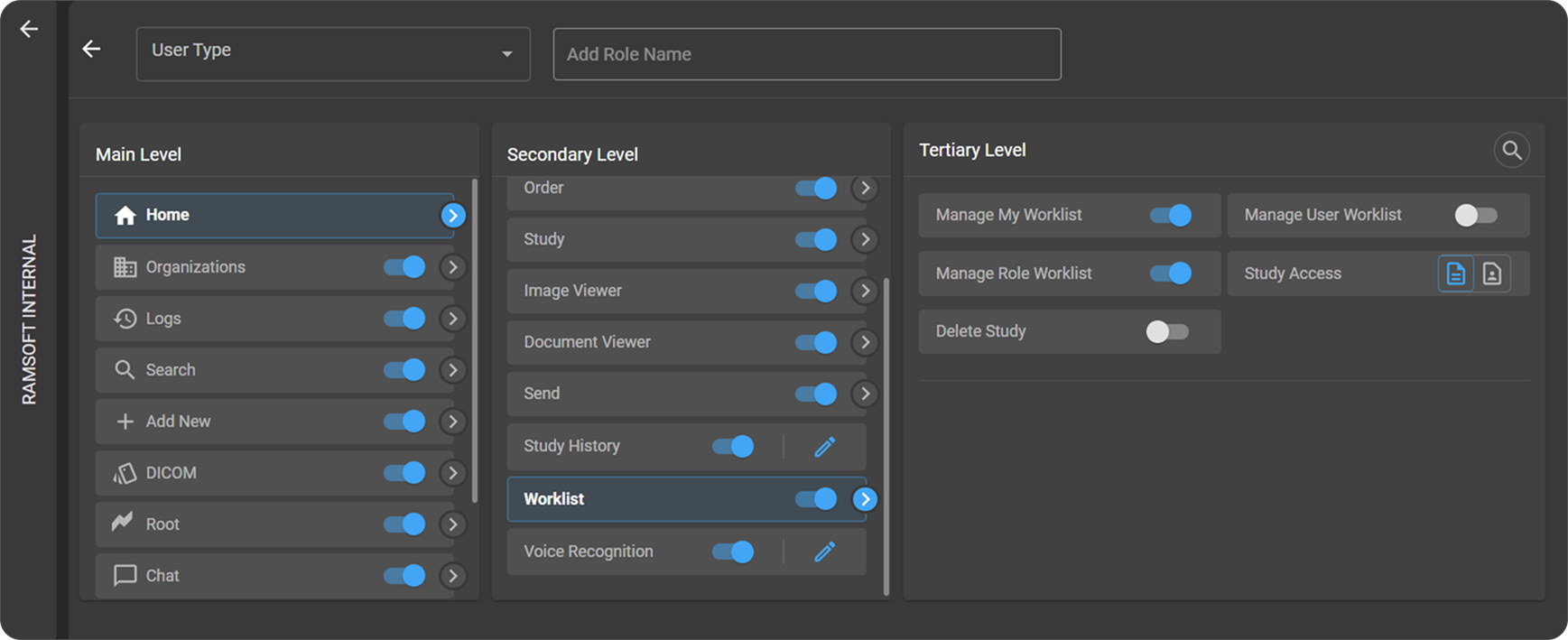Toggle the Send switch
1568x640 pixels.
click(816, 394)
